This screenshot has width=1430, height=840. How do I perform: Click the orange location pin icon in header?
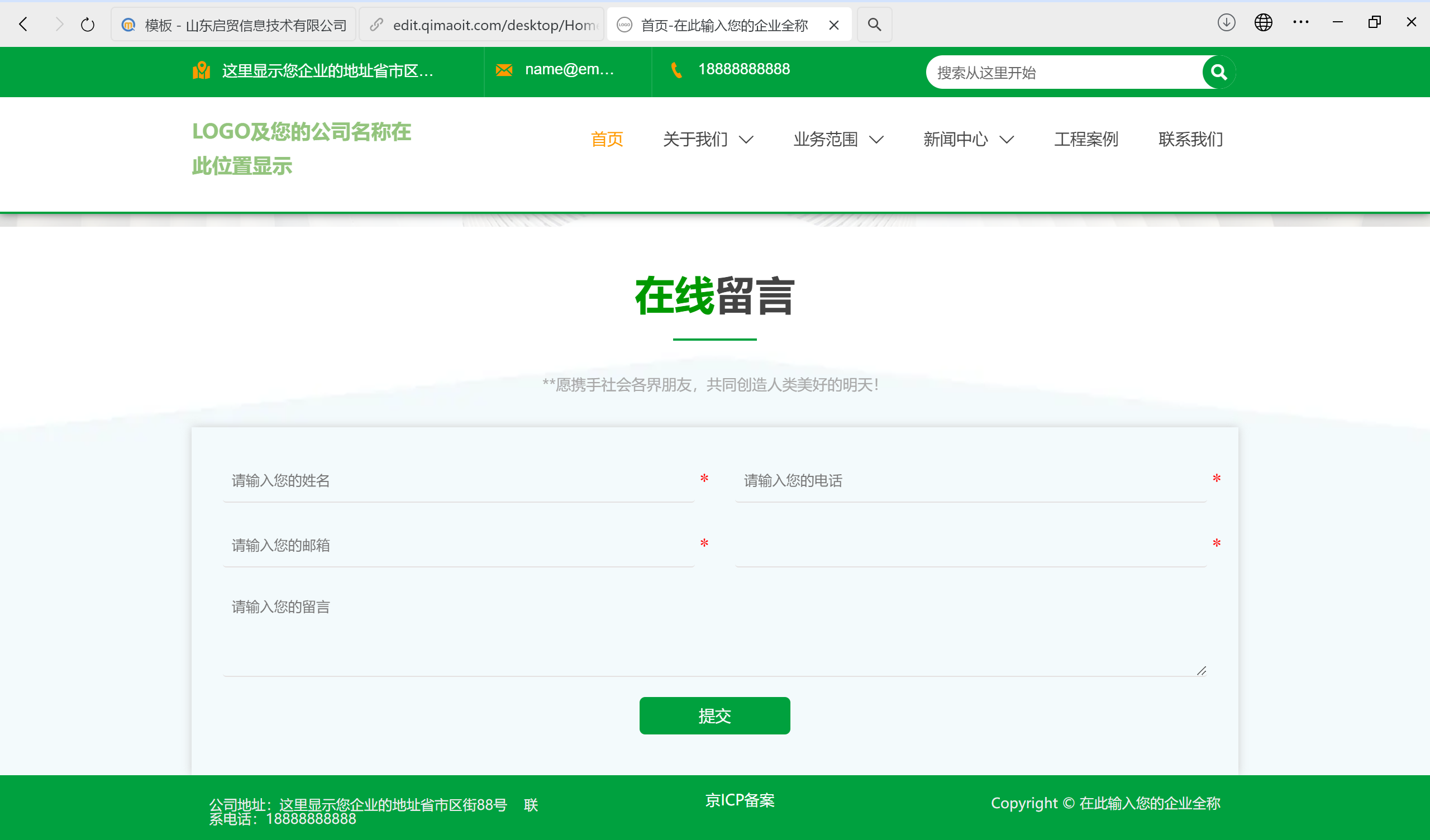coord(202,69)
